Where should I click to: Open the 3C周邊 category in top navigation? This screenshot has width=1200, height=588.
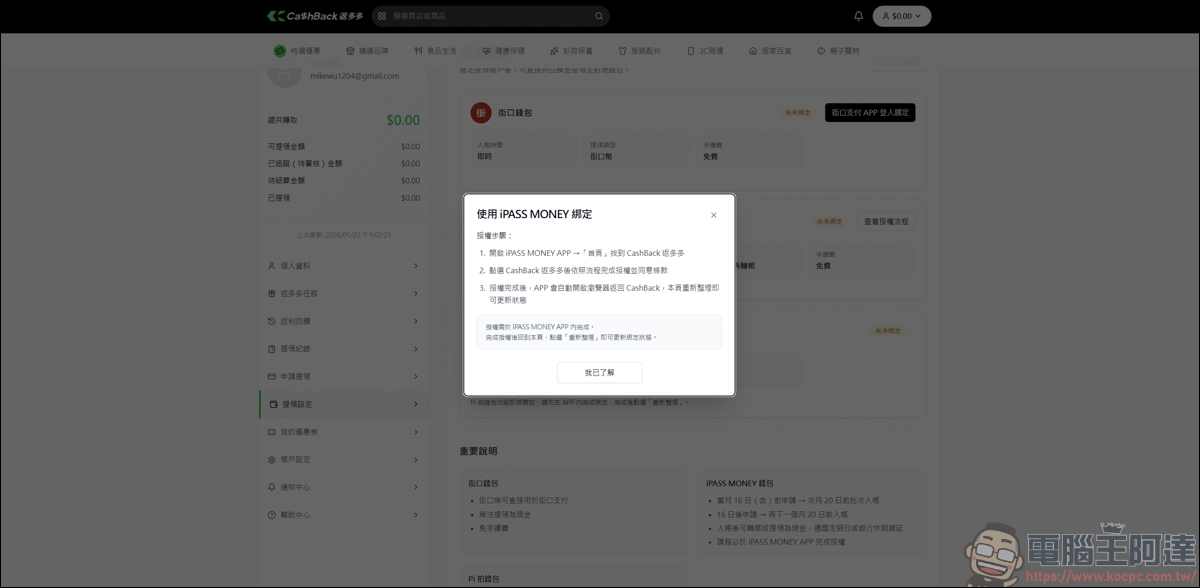pyautogui.click(x=706, y=50)
